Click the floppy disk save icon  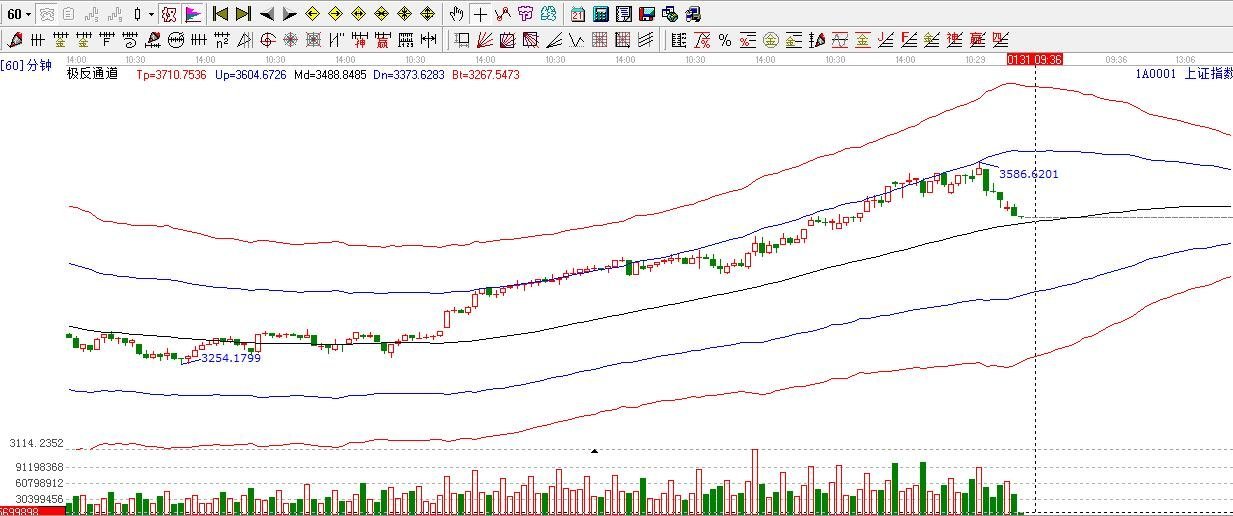point(646,14)
